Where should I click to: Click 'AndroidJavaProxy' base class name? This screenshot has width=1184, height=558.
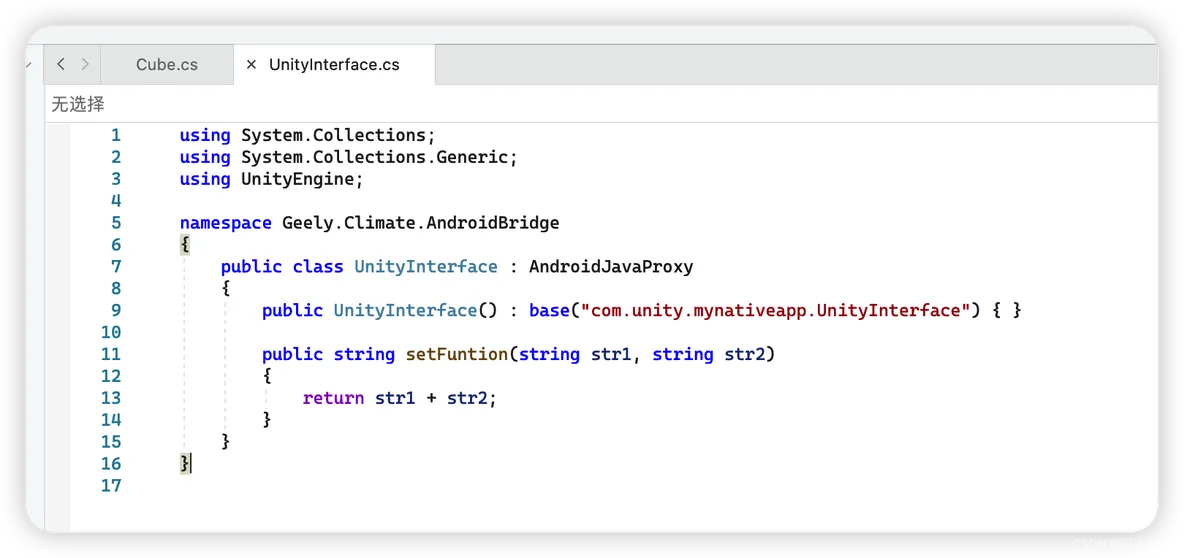click(x=611, y=267)
